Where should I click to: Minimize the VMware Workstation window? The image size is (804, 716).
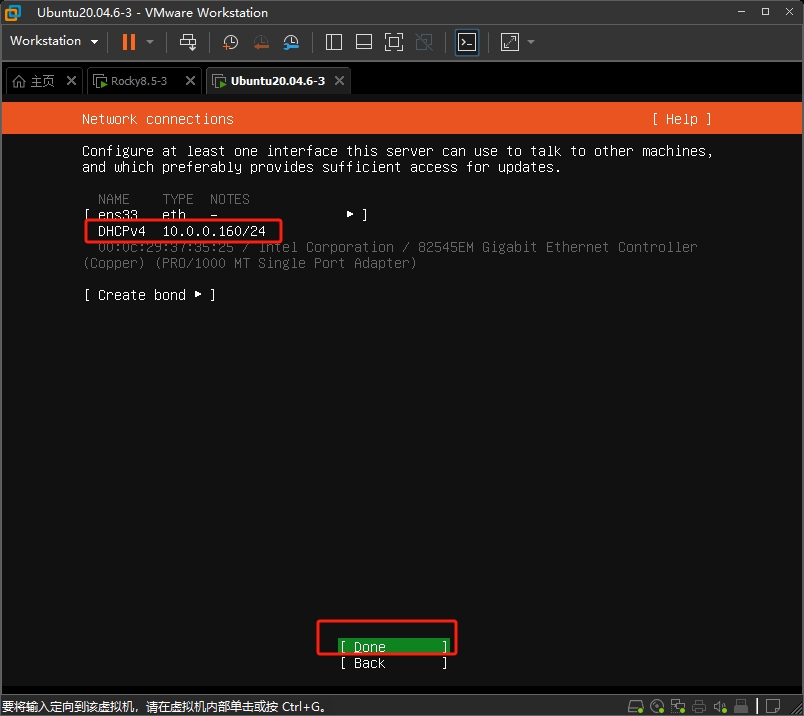click(741, 11)
